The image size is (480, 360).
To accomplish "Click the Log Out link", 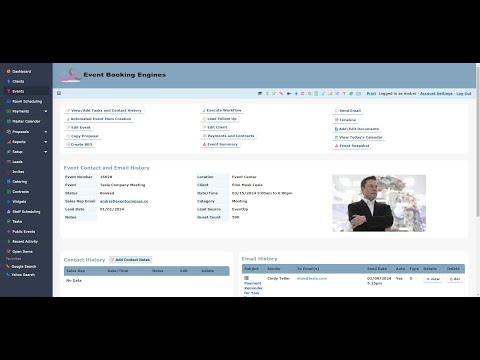I will pyautogui.click(x=464, y=94).
